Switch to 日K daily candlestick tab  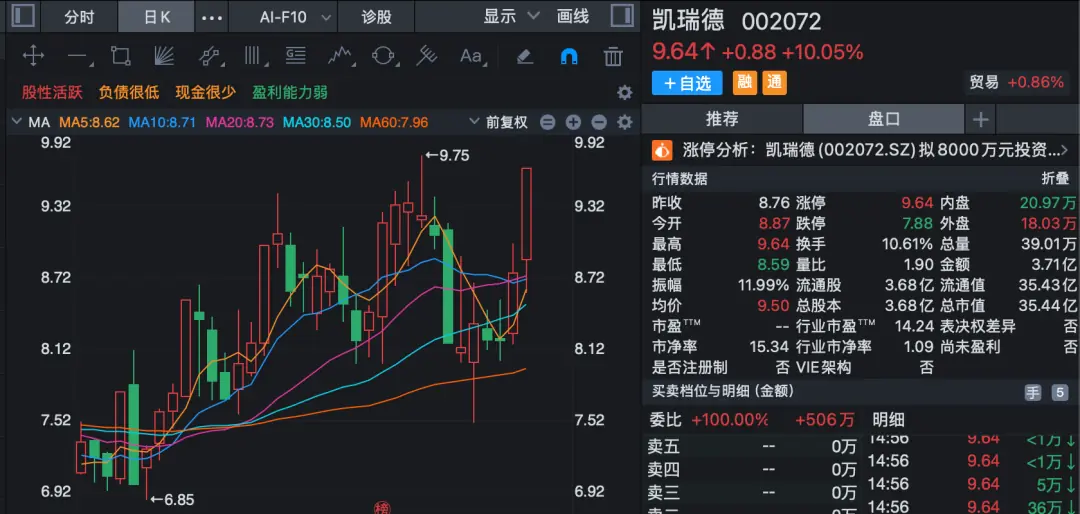(156, 17)
